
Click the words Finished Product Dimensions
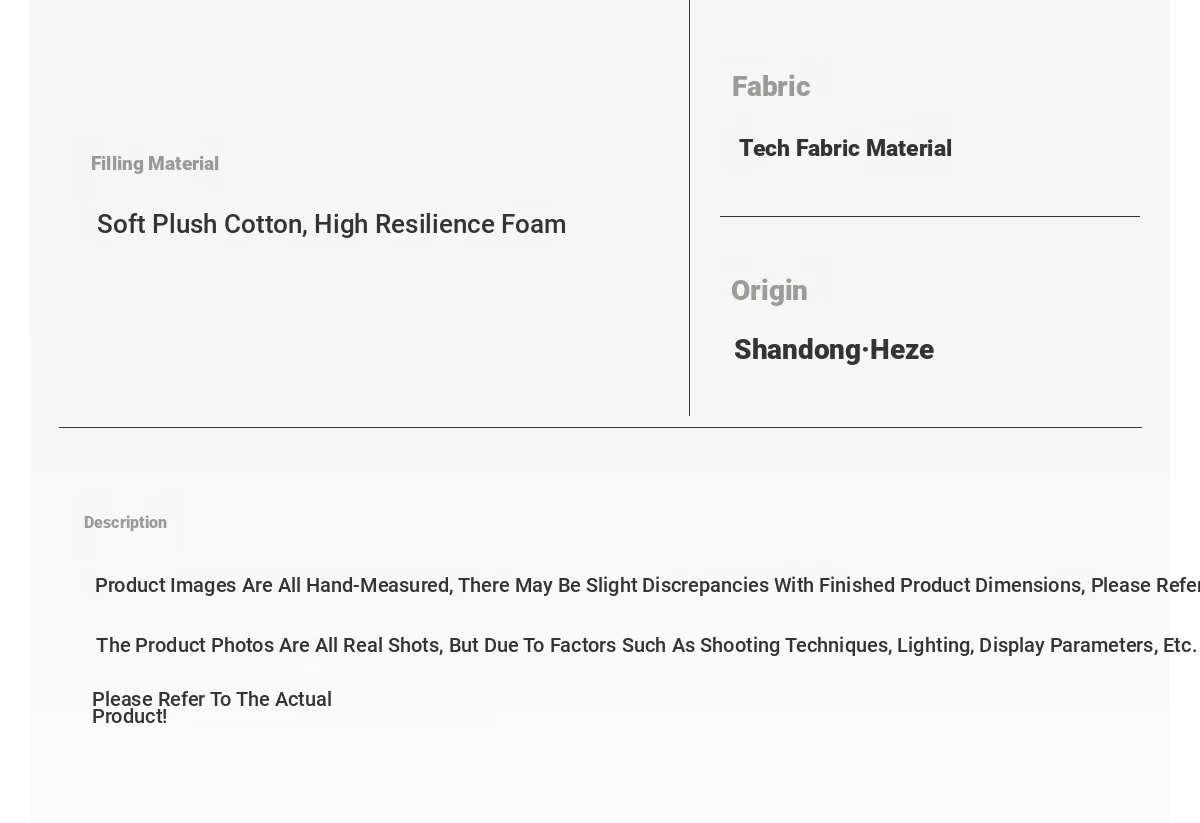click(950, 585)
